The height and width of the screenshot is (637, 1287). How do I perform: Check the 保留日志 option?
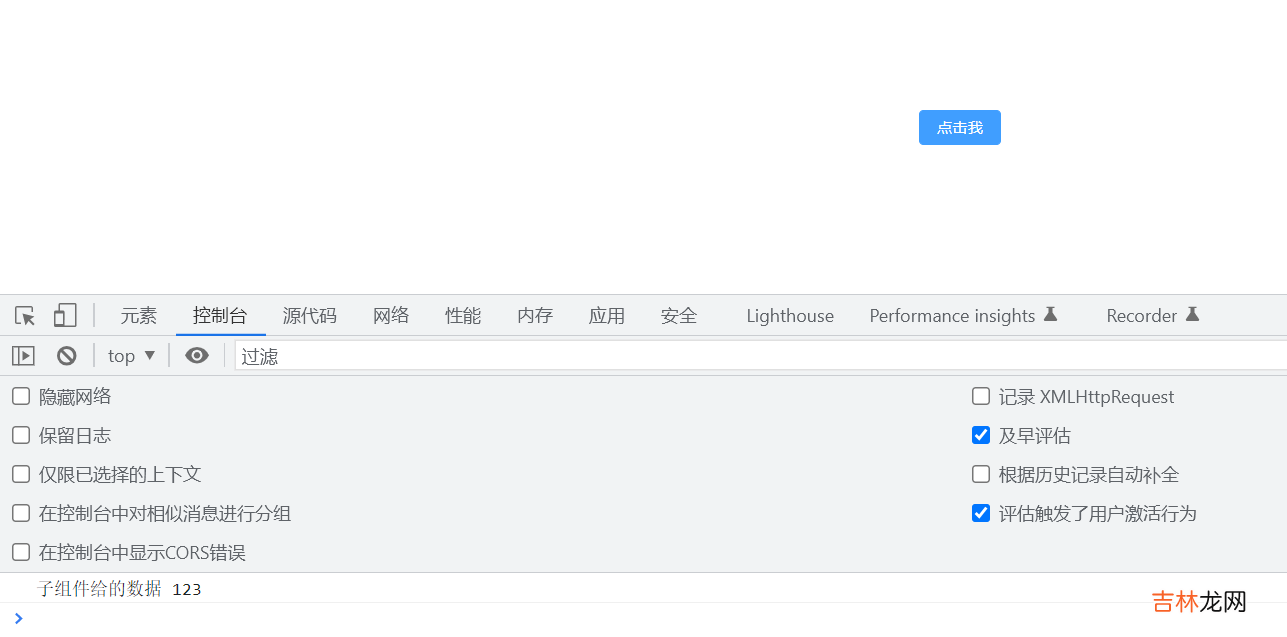click(21, 436)
